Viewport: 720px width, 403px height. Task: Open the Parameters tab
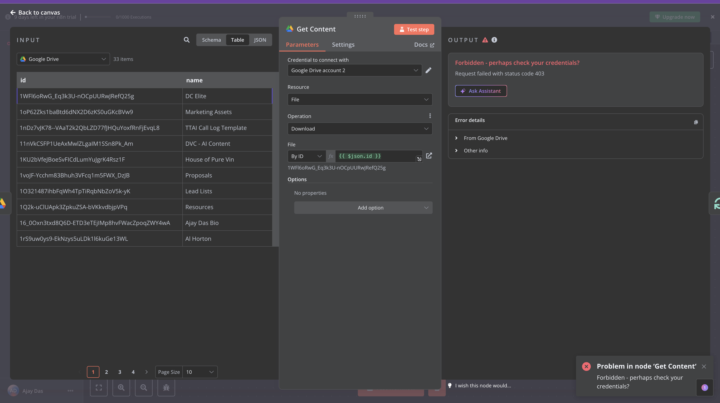pos(302,45)
